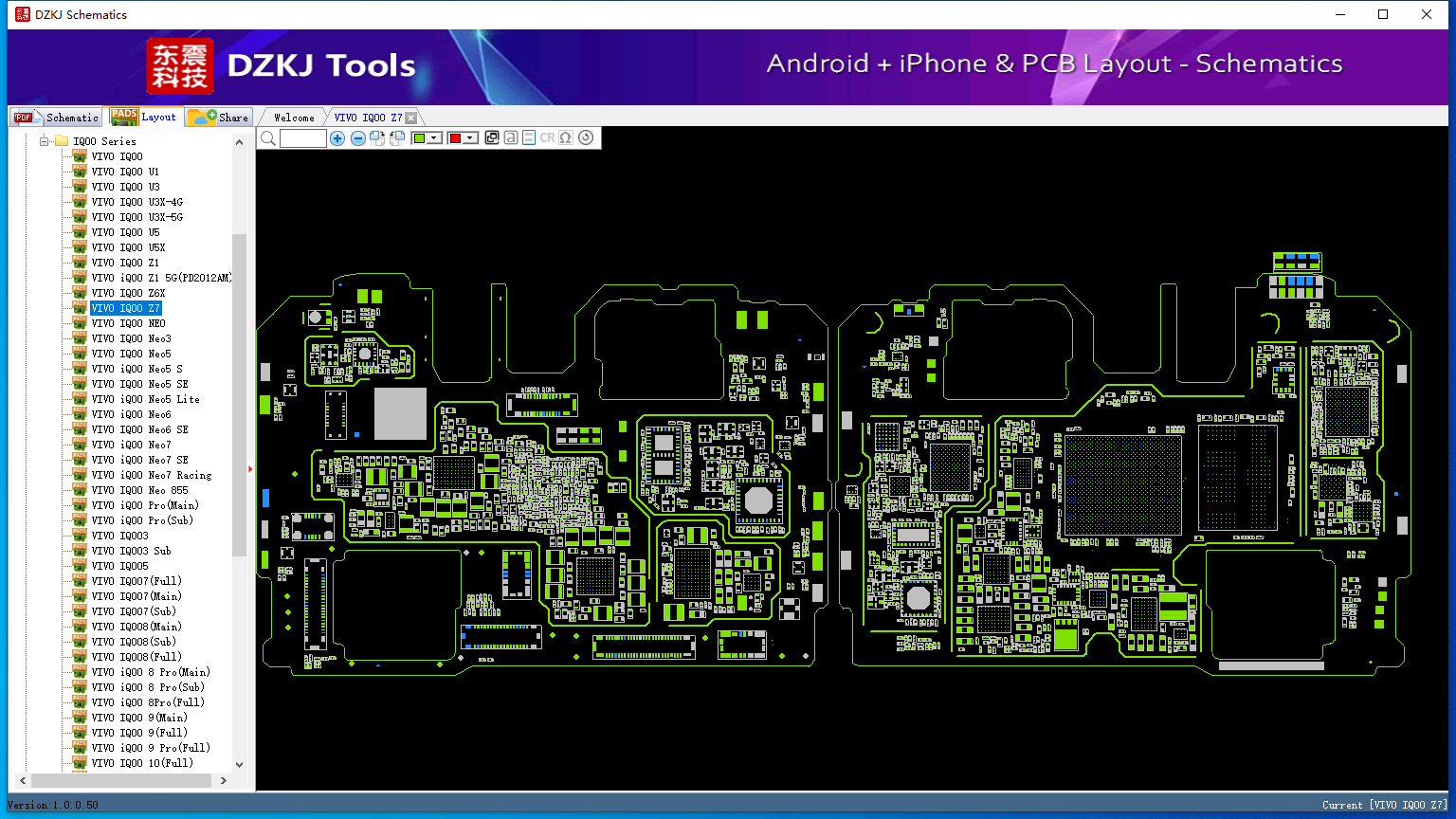
Task: Open the VIVO iQOO 9 Pro(Full) layout
Action: [152, 748]
